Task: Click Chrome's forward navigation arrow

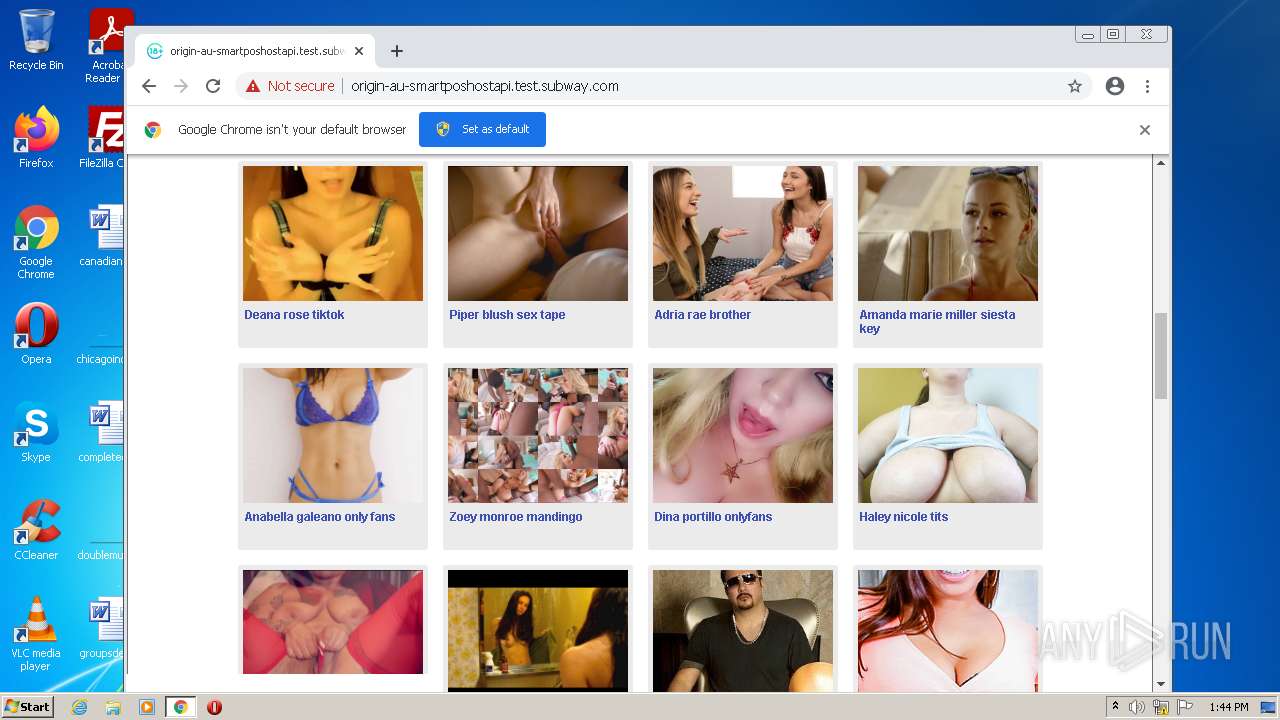Action: click(181, 86)
